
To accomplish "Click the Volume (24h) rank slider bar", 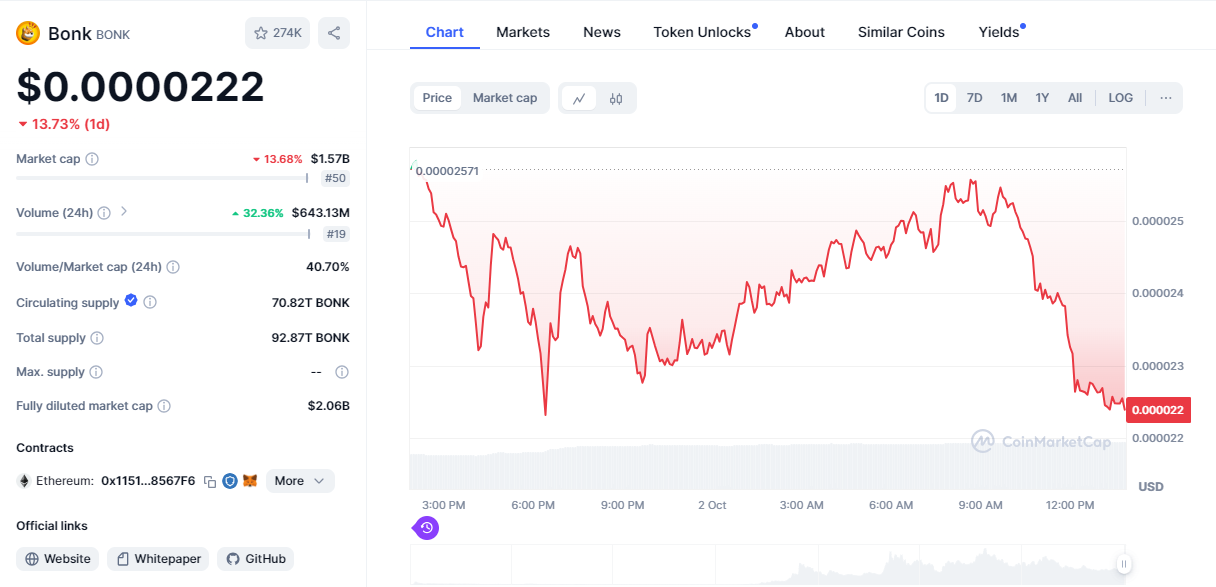I will [163, 234].
